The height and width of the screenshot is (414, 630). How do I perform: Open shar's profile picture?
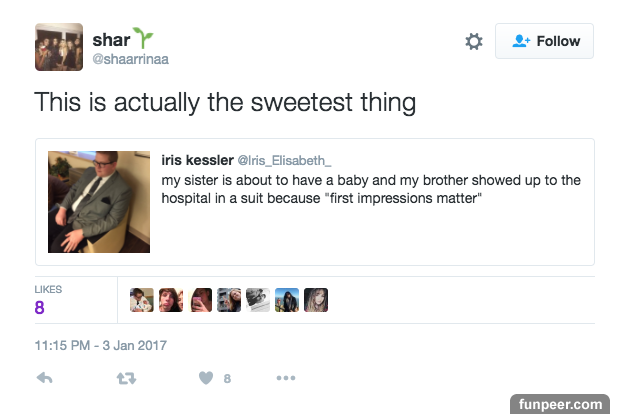(59, 47)
